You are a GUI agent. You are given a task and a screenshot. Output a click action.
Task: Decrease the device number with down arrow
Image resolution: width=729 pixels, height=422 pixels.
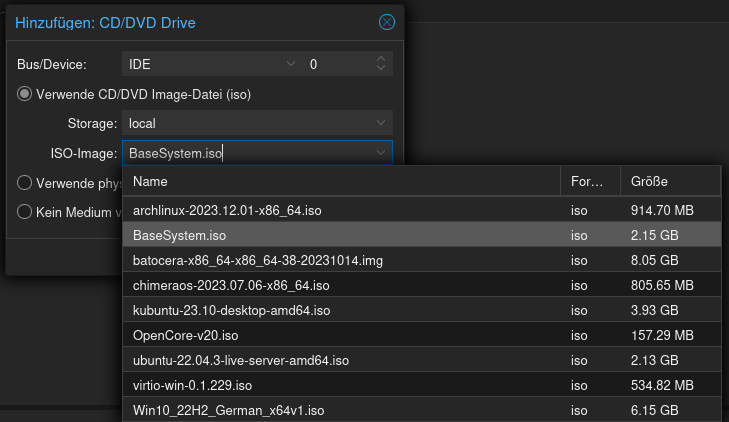(x=380, y=69)
